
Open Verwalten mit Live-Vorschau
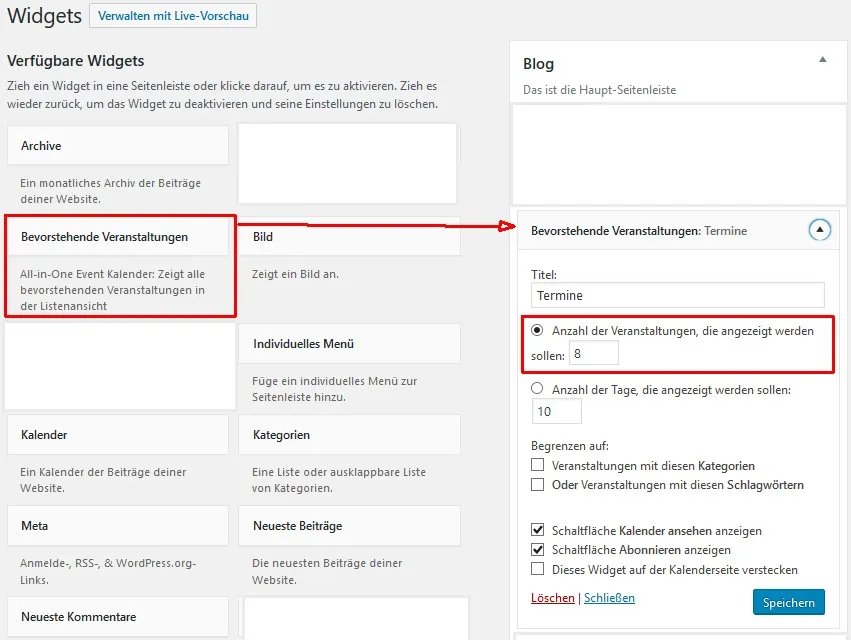pyautogui.click(x=173, y=16)
